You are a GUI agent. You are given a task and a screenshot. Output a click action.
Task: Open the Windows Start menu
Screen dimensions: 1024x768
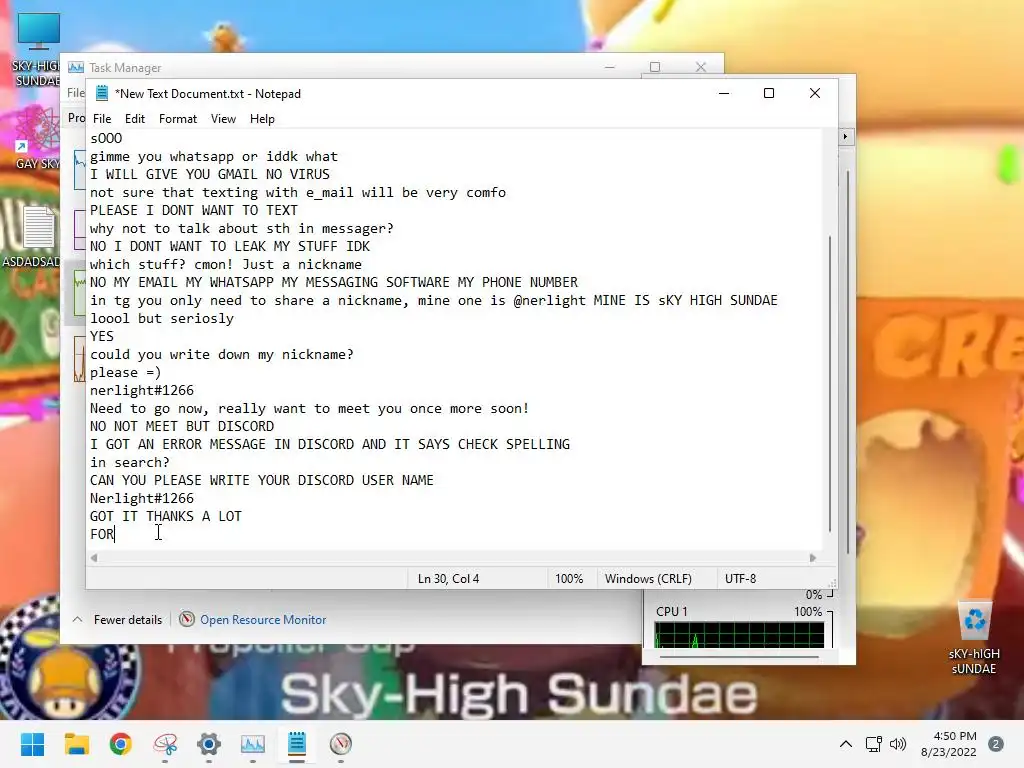pos(32,744)
